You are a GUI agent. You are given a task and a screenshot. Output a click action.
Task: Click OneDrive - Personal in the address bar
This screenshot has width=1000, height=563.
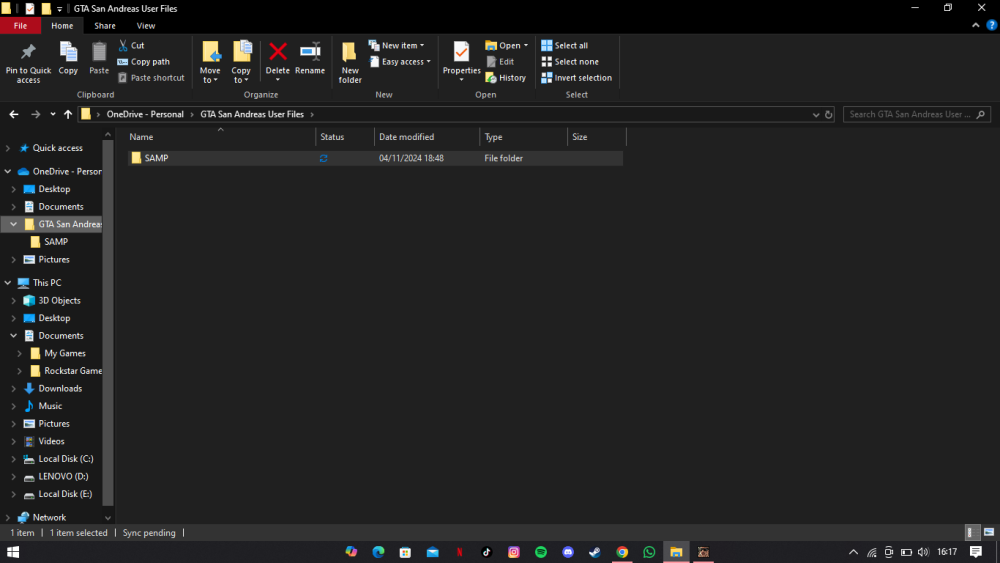point(145,114)
